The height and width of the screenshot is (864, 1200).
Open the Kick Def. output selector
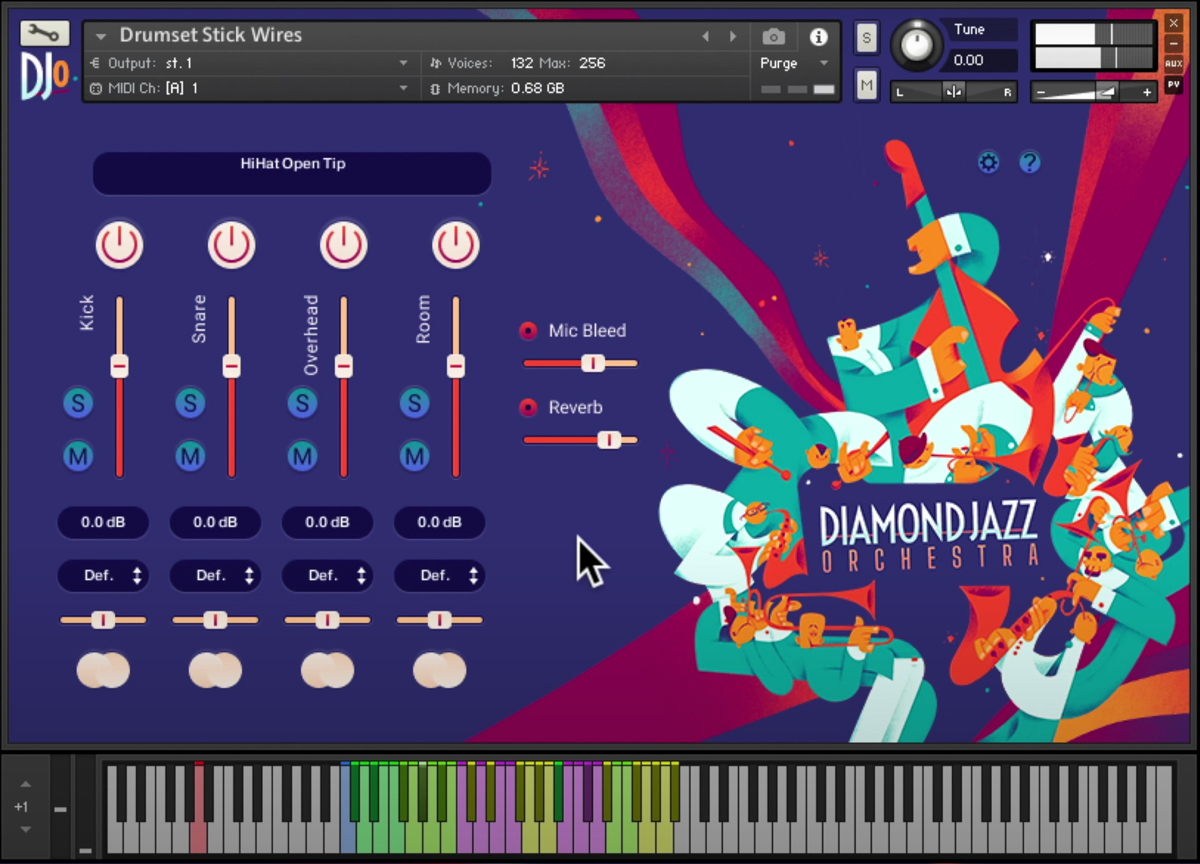click(103, 576)
